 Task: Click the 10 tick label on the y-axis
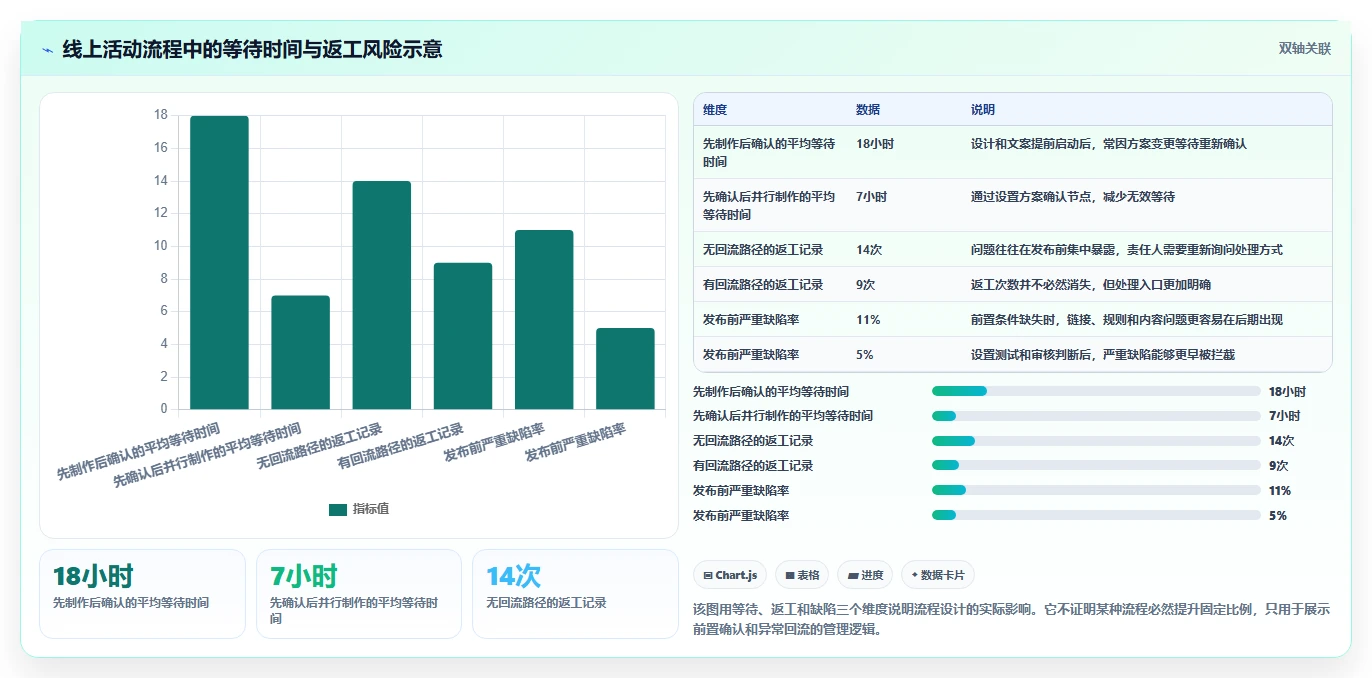(160, 246)
